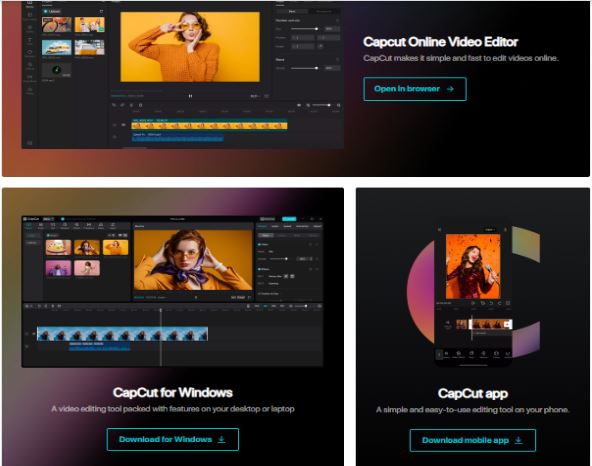592x466 pixels.
Task: Select the blue-sky video clip on Windows timeline
Action: (122, 334)
